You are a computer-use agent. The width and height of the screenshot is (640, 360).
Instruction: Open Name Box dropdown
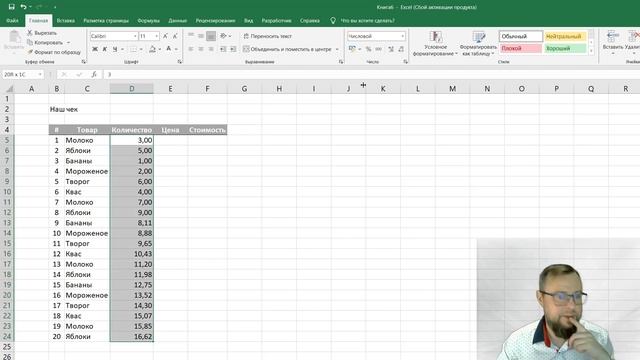point(40,74)
